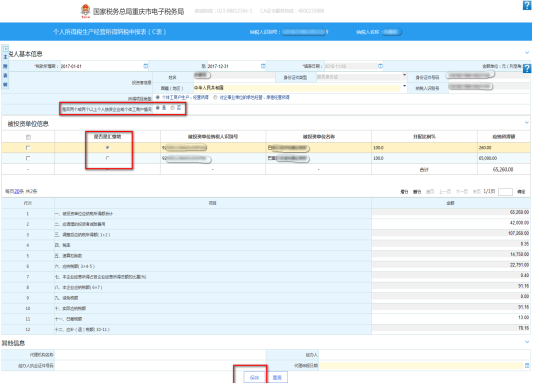Collapse the invested unit information section
The height and width of the screenshot is (383, 533).
point(527,122)
